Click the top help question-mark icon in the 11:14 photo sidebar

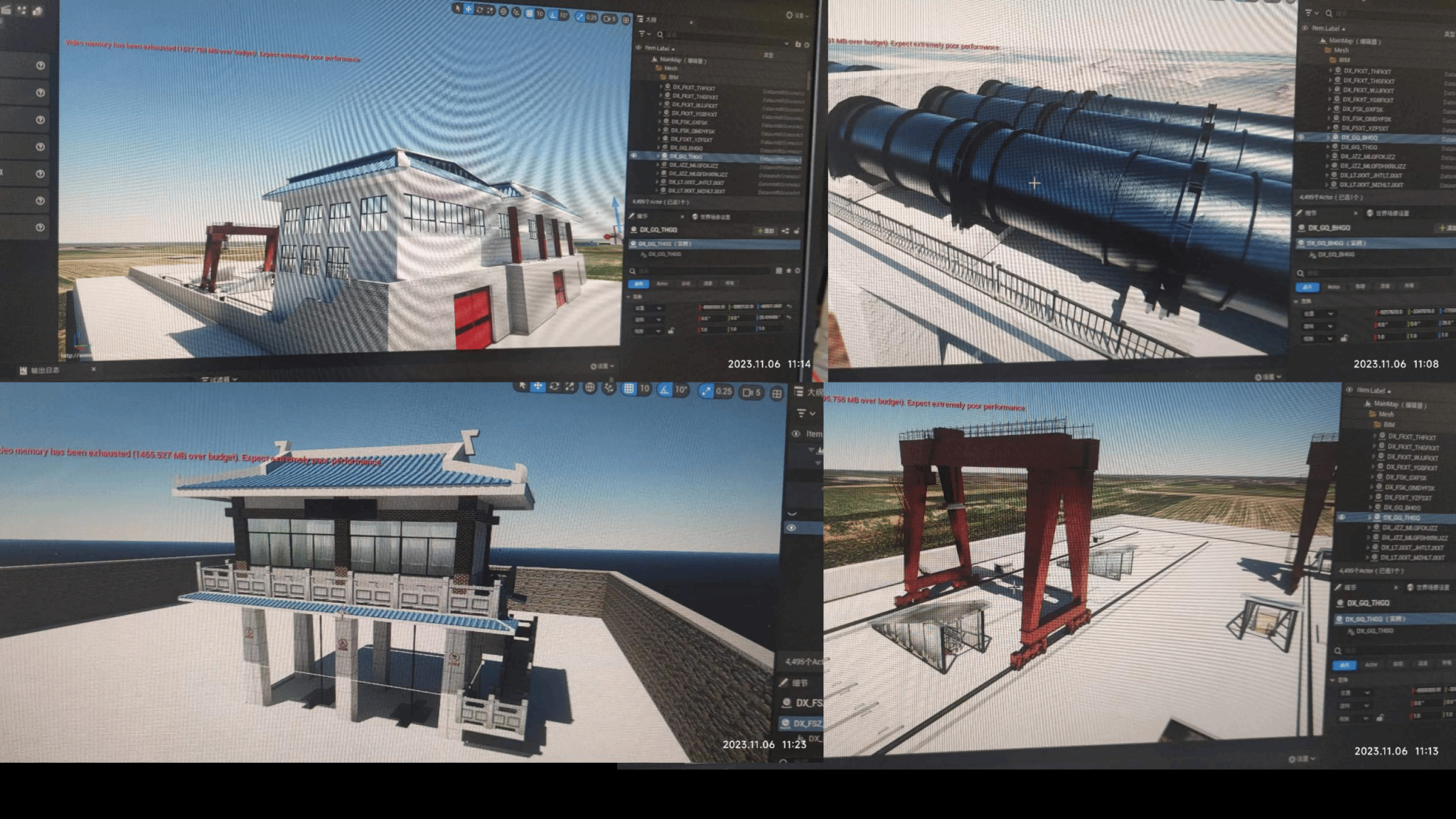pyautogui.click(x=41, y=65)
